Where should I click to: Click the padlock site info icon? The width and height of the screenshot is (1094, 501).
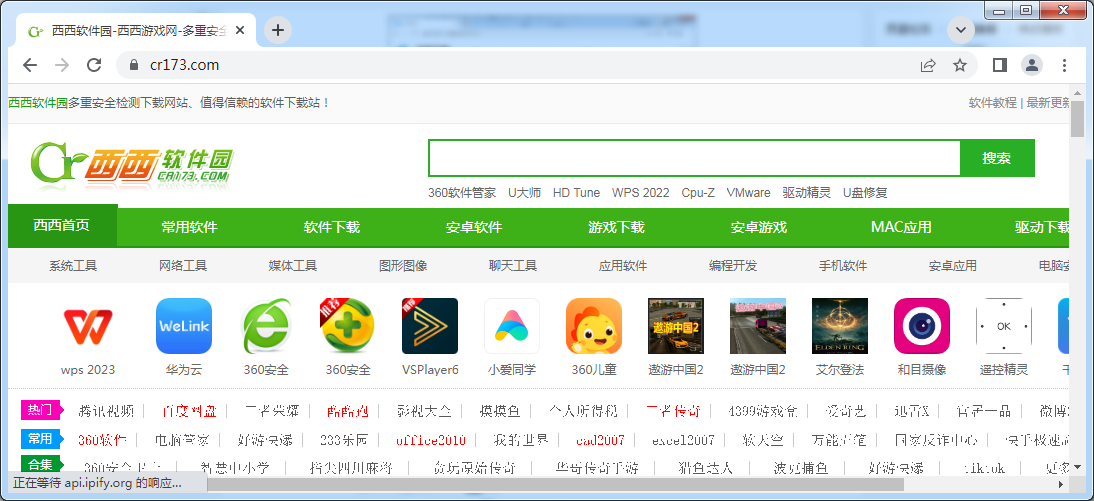[135, 65]
